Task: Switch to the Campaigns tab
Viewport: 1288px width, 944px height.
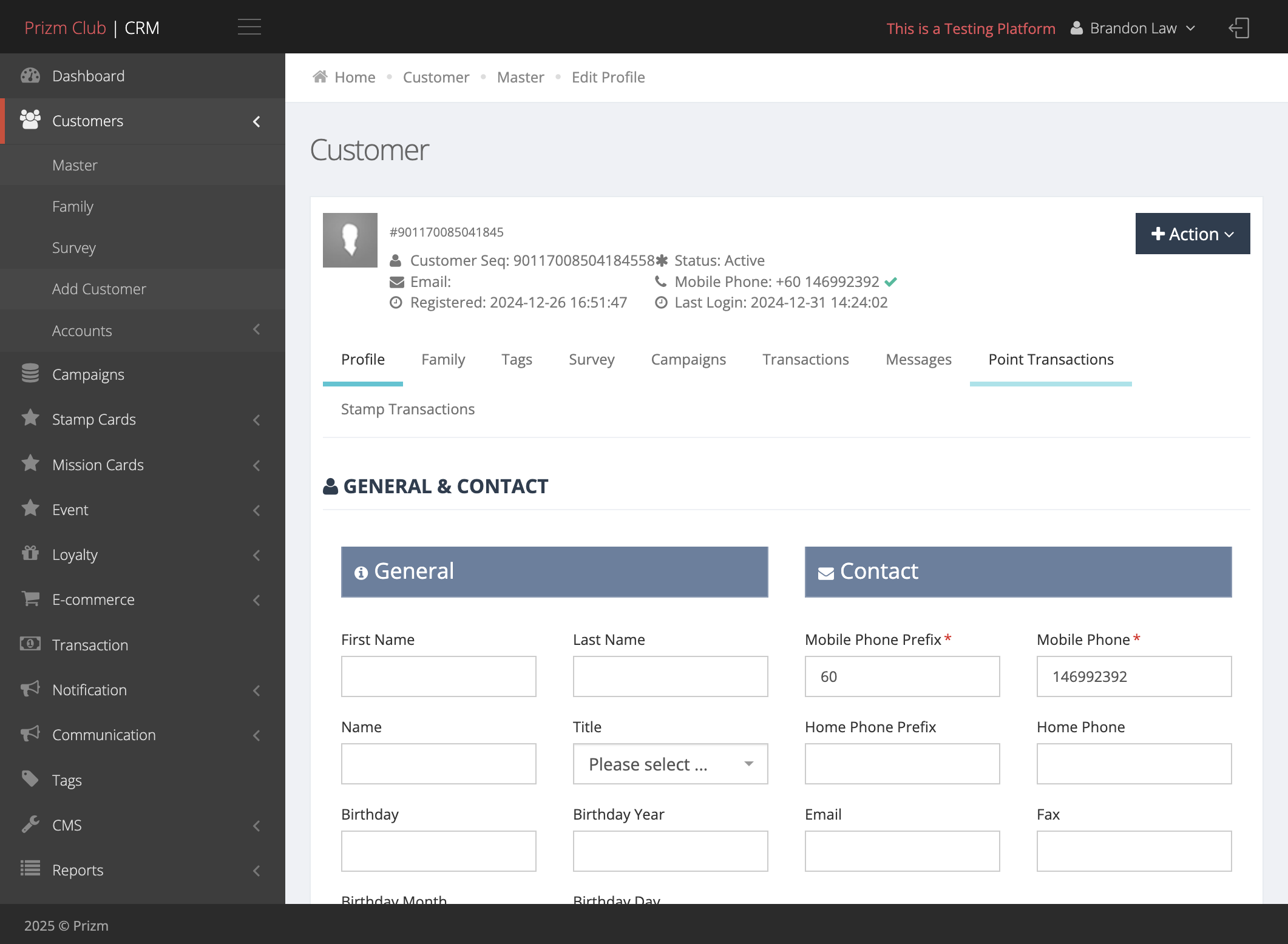Action: pos(688,360)
